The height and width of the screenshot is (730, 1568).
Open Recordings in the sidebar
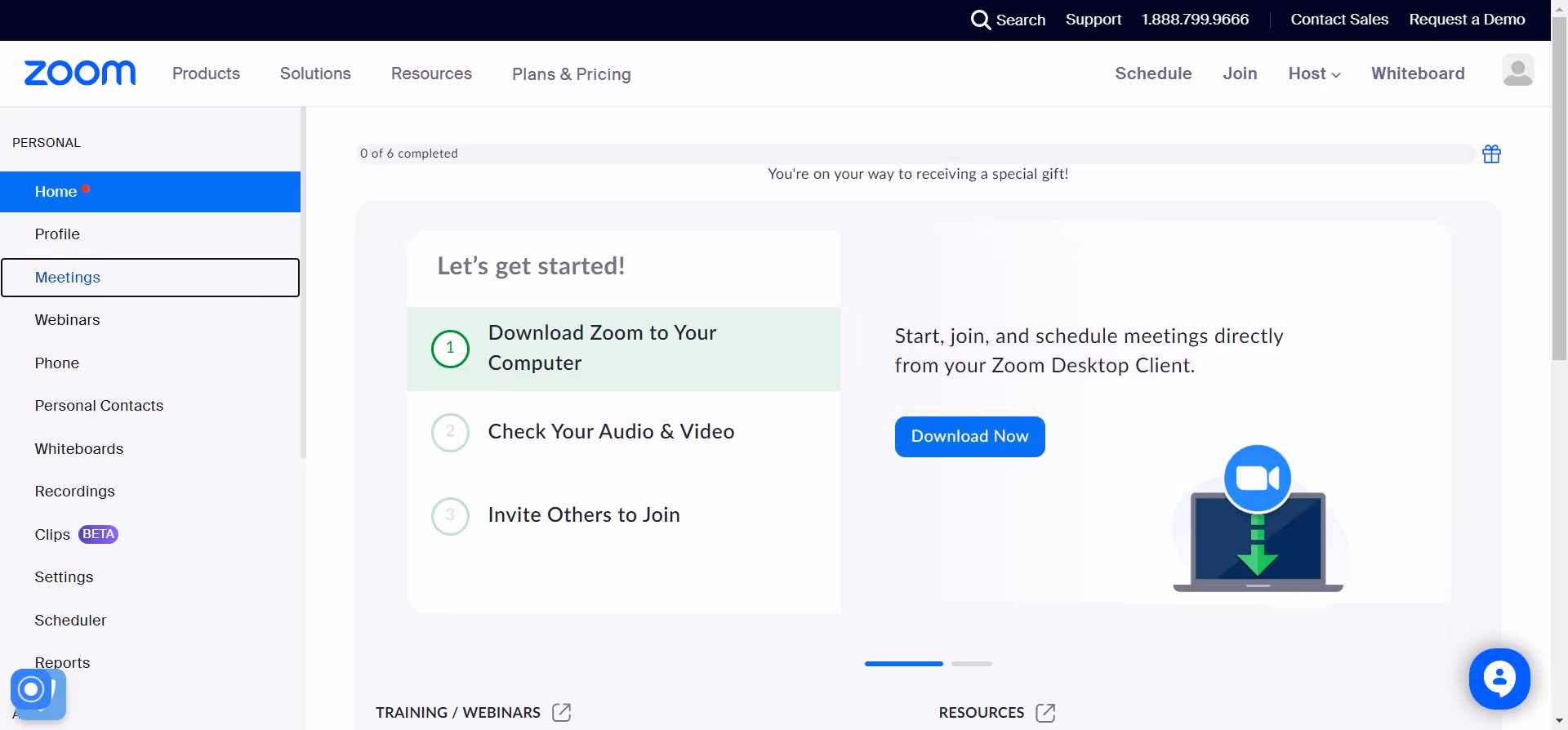pos(150,492)
